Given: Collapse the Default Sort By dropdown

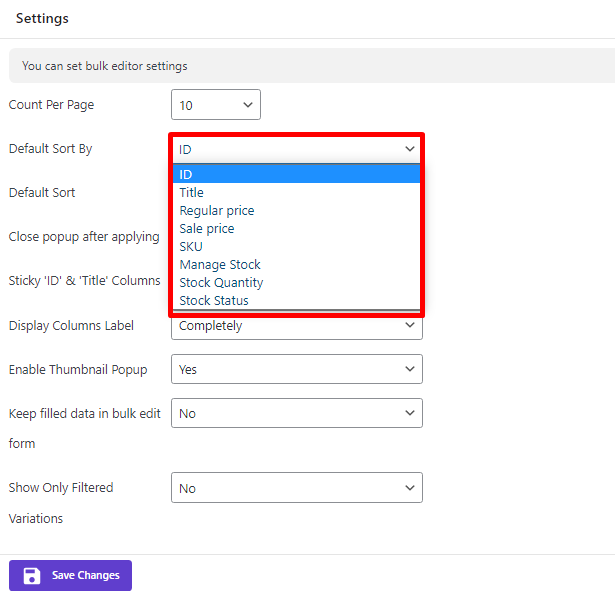Looking at the screenshot, I should pos(297,149).
